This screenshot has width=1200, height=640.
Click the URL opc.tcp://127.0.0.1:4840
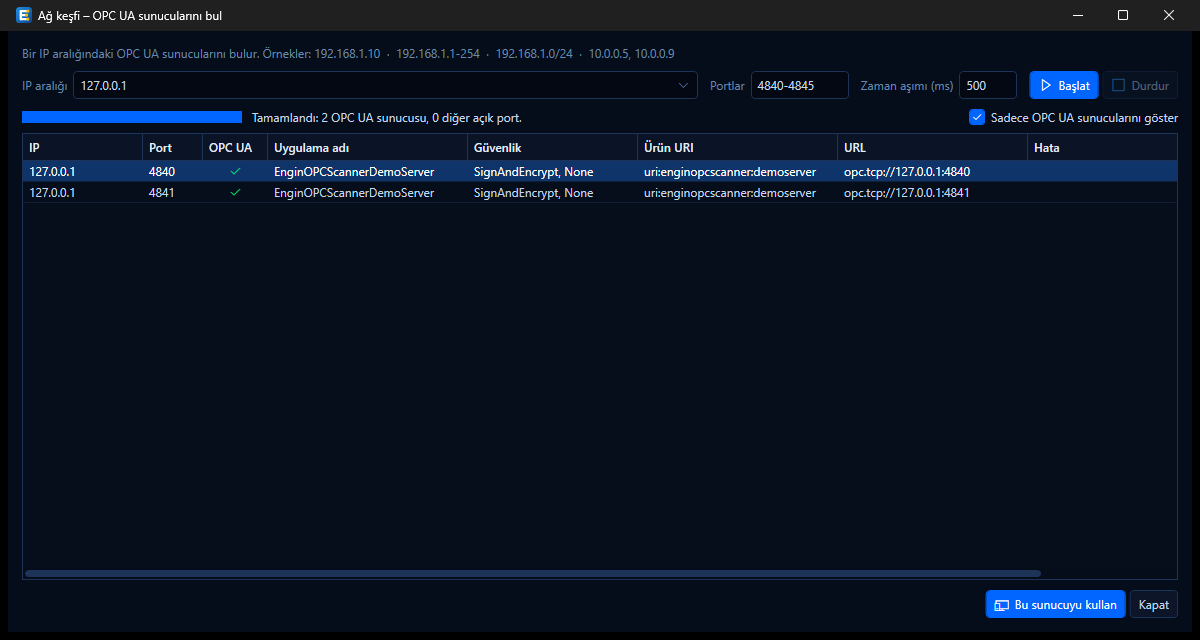907,172
